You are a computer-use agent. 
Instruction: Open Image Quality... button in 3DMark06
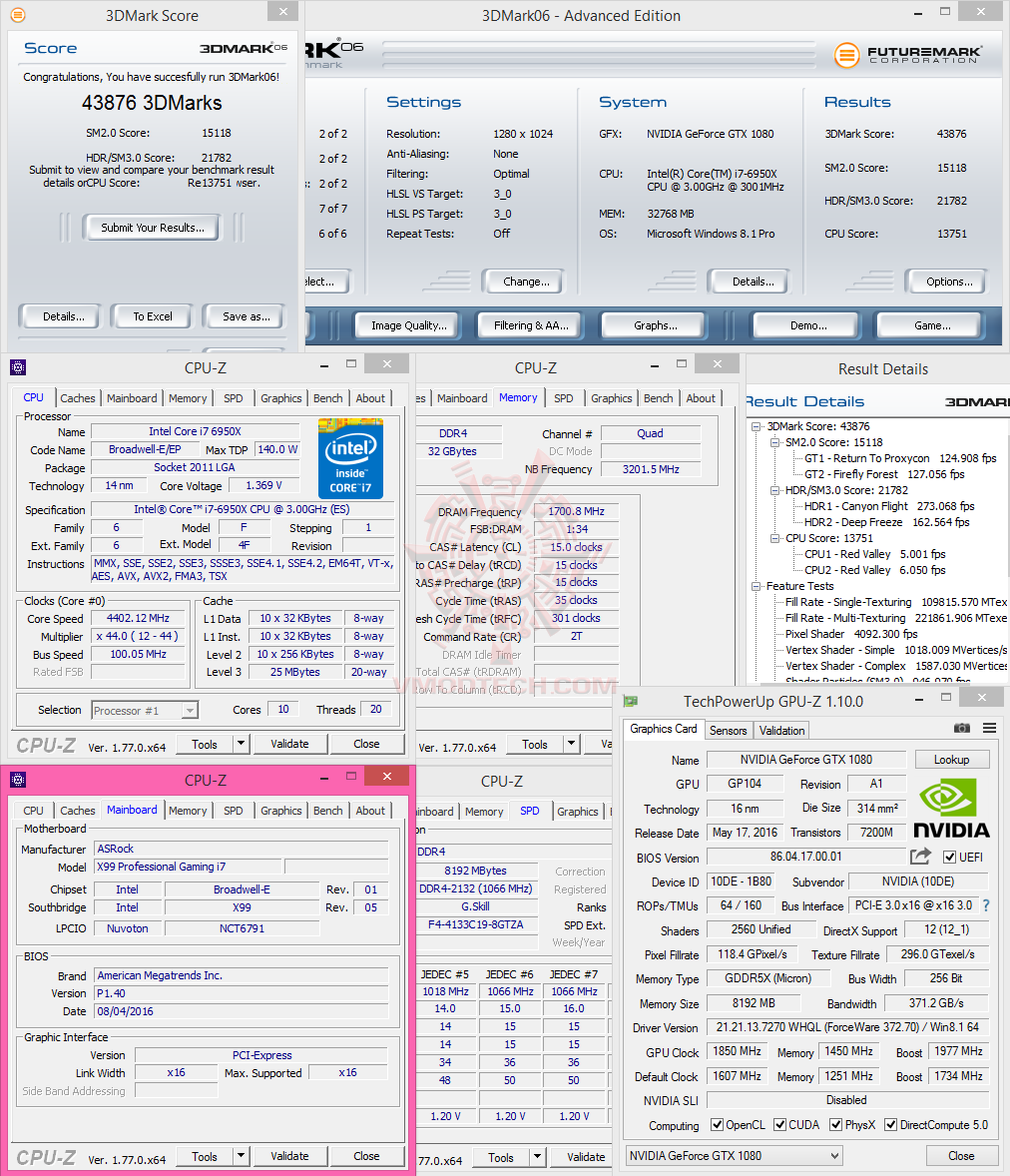(x=408, y=325)
